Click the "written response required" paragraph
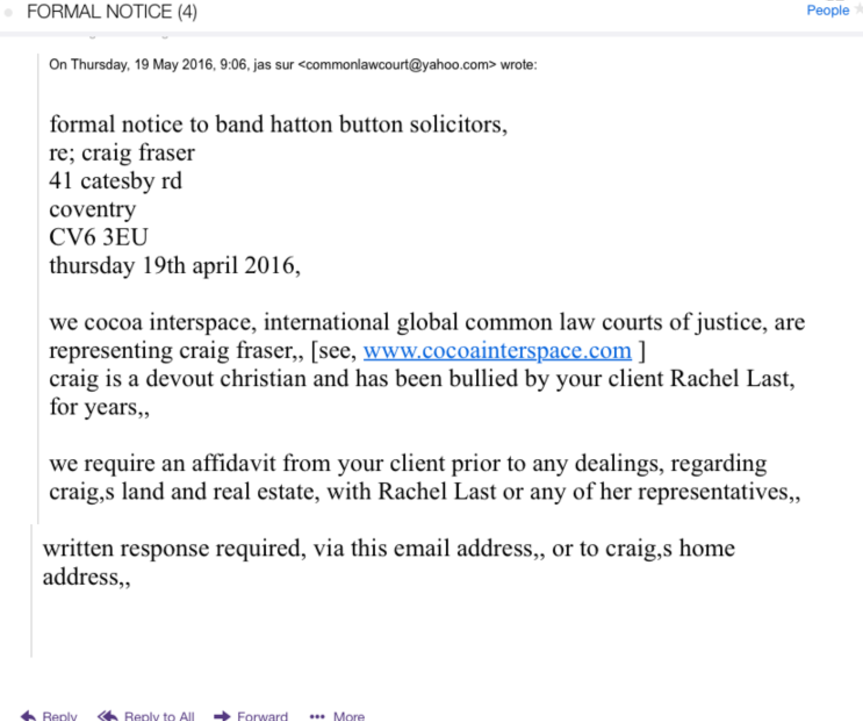The width and height of the screenshot is (863, 721). tap(389, 562)
